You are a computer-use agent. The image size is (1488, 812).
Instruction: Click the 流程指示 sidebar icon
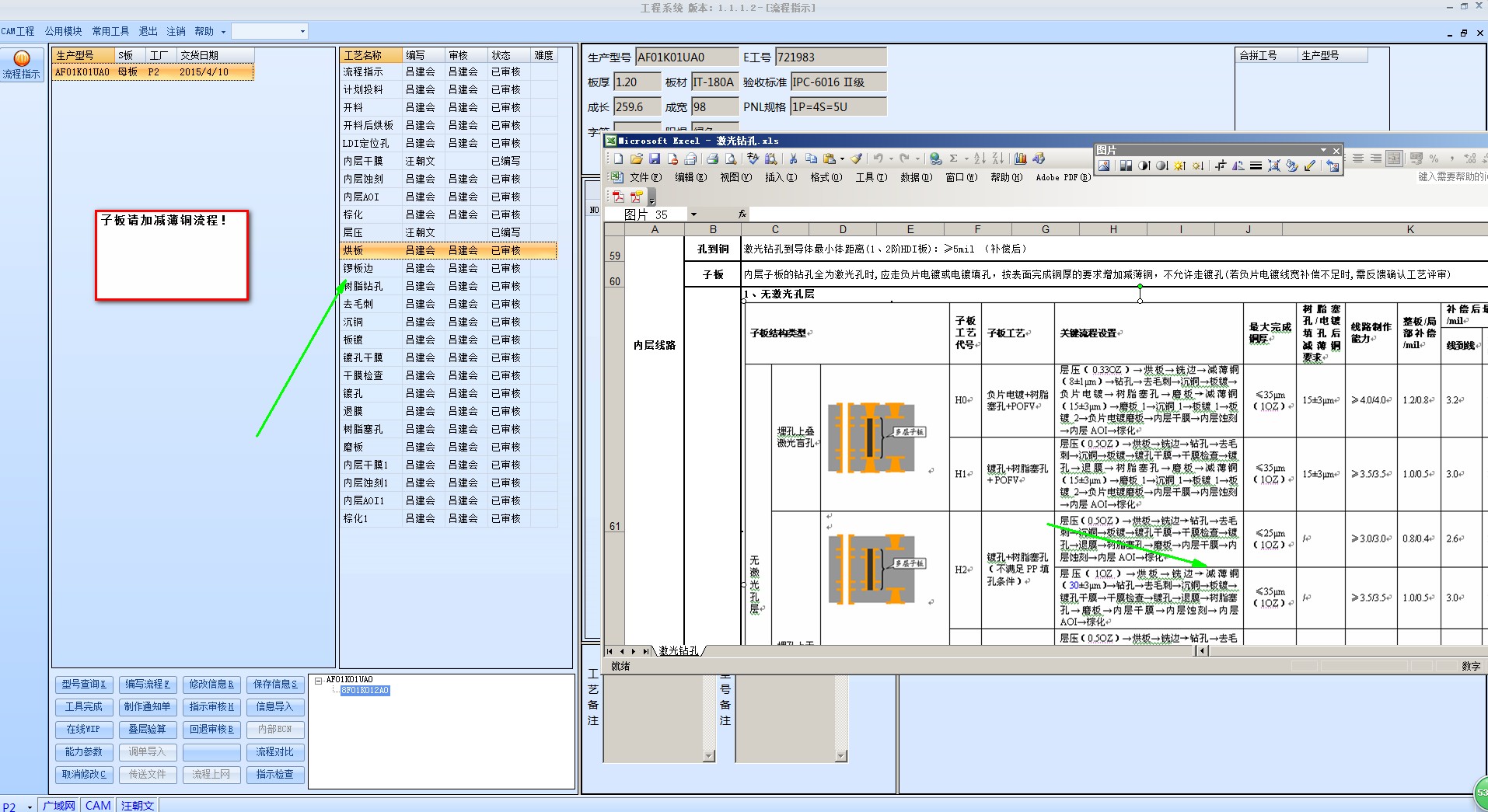click(x=21, y=64)
